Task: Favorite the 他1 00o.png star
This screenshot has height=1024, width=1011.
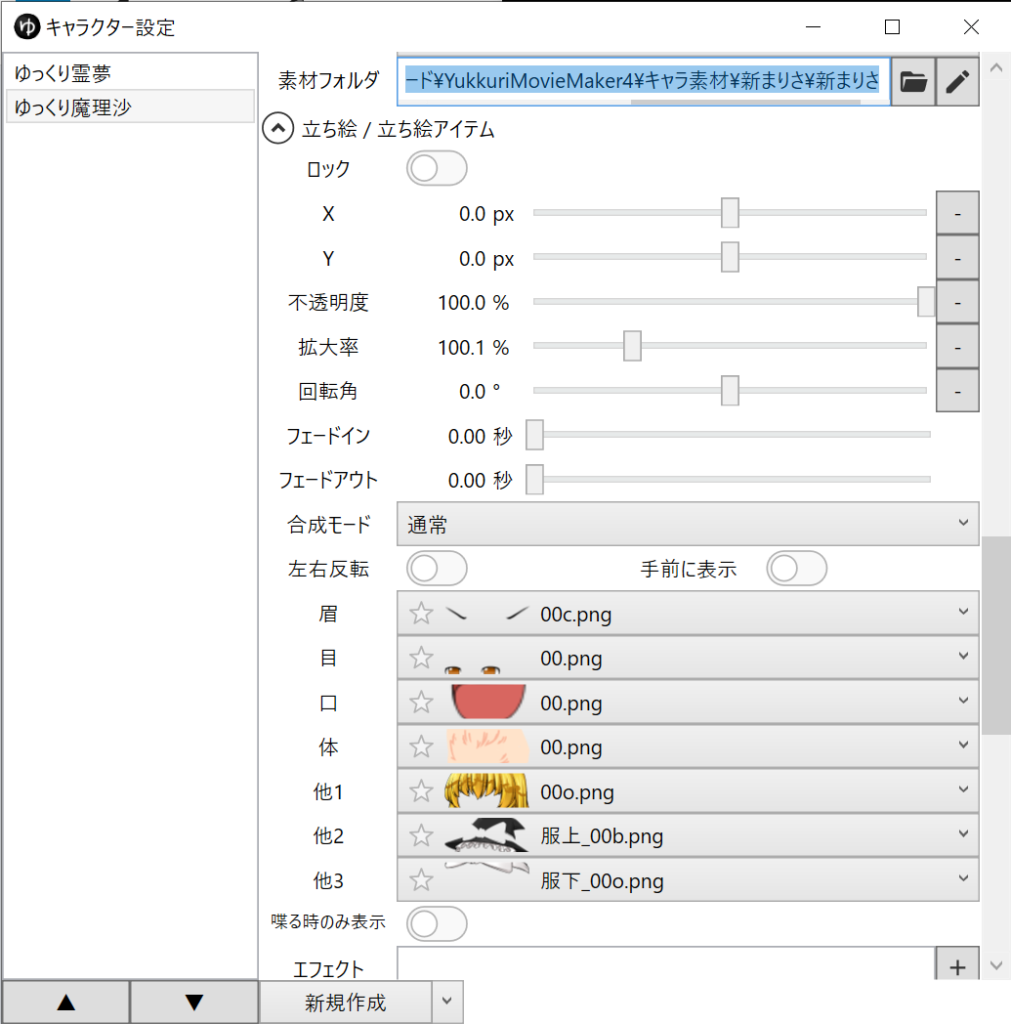Action: point(421,791)
